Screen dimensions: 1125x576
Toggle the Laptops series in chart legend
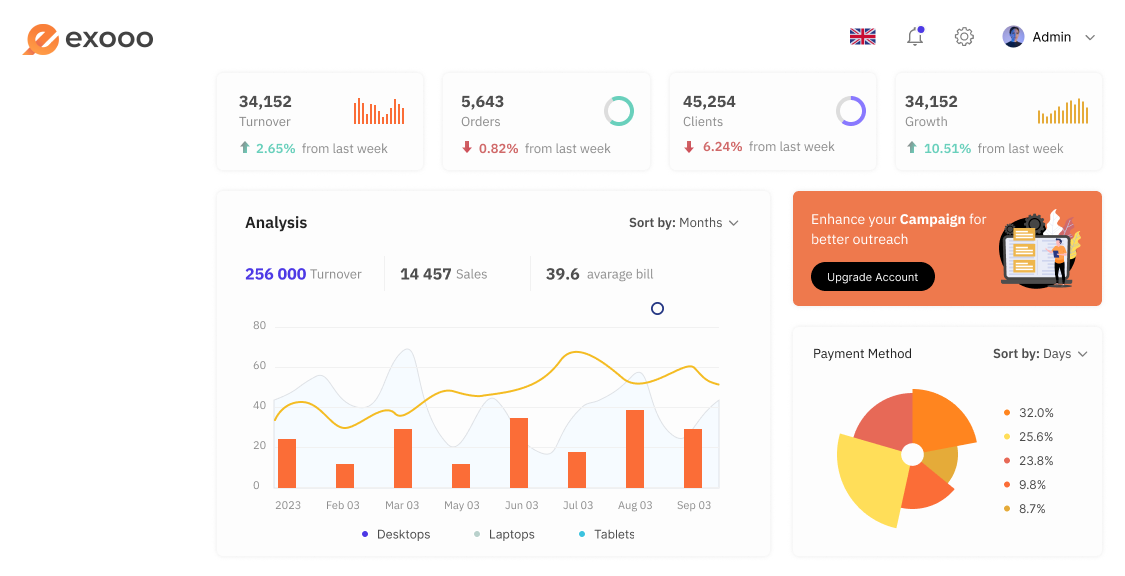click(x=504, y=534)
